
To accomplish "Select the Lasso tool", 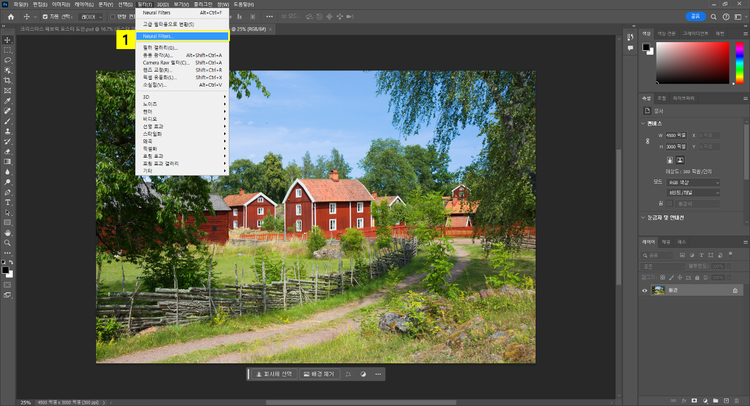I will pyautogui.click(x=7, y=60).
